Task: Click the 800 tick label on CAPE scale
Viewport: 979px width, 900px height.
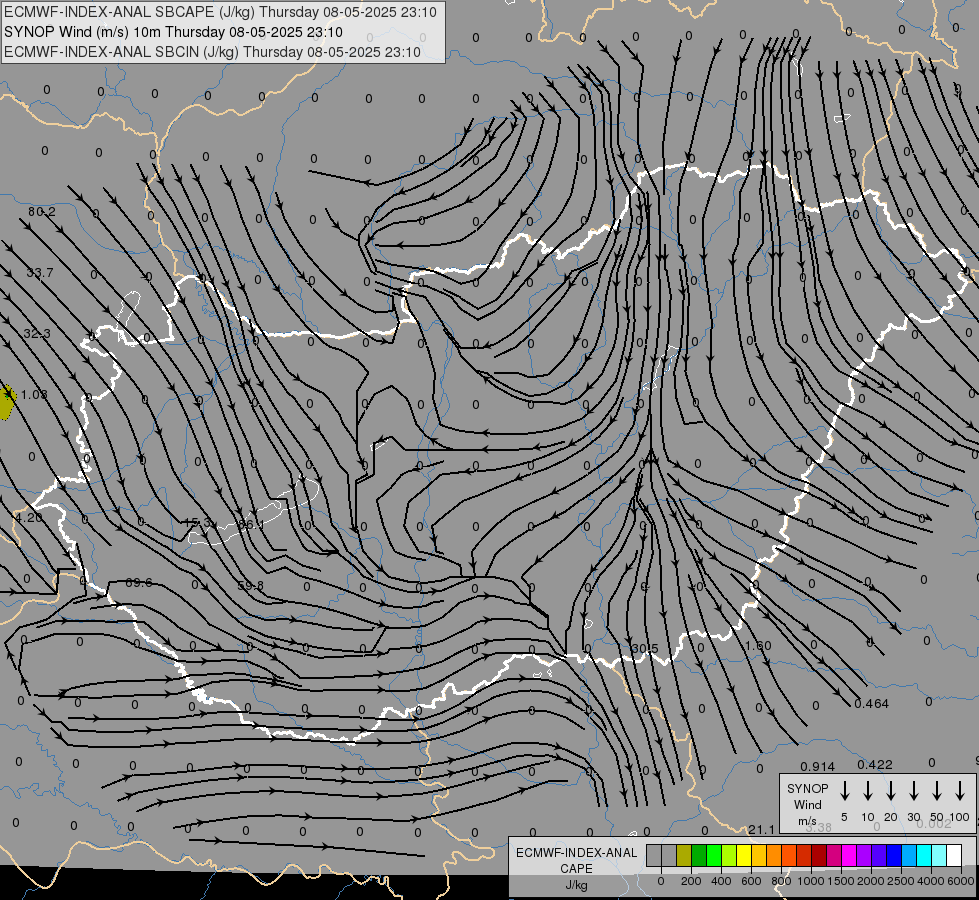Action: click(781, 881)
